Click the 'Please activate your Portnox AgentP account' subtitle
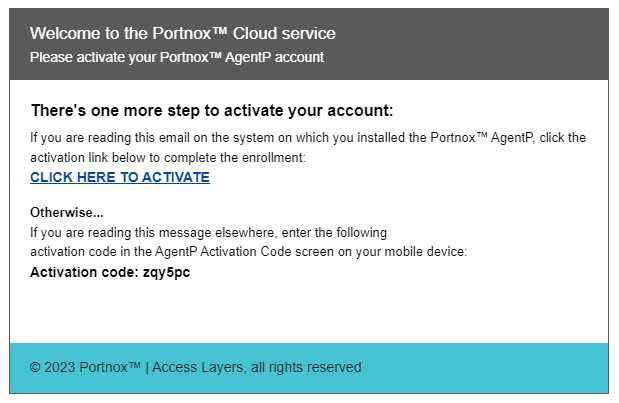Image resolution: width=619 pixels, height=403 pixels. (x=176, y=57)
